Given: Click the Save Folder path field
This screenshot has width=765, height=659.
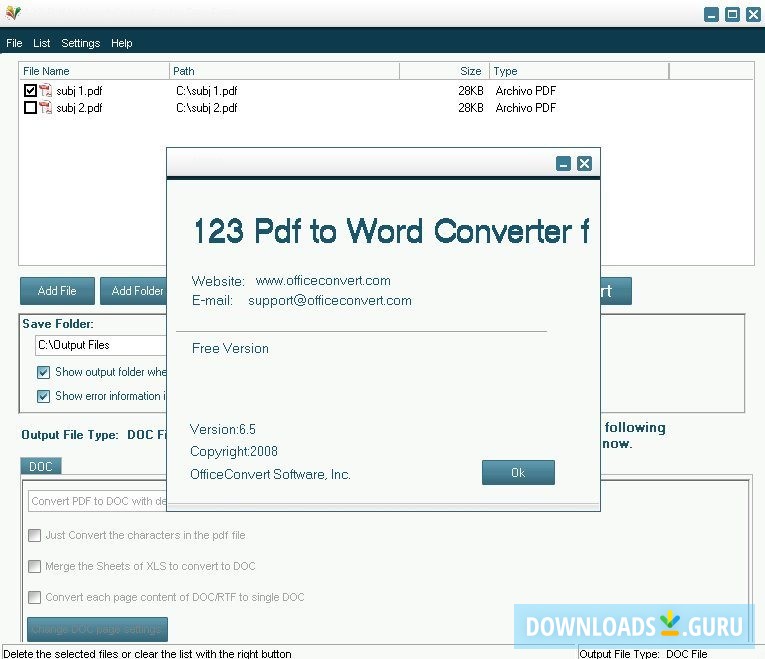Looking at the screenshot, I should tap(101, 345).
